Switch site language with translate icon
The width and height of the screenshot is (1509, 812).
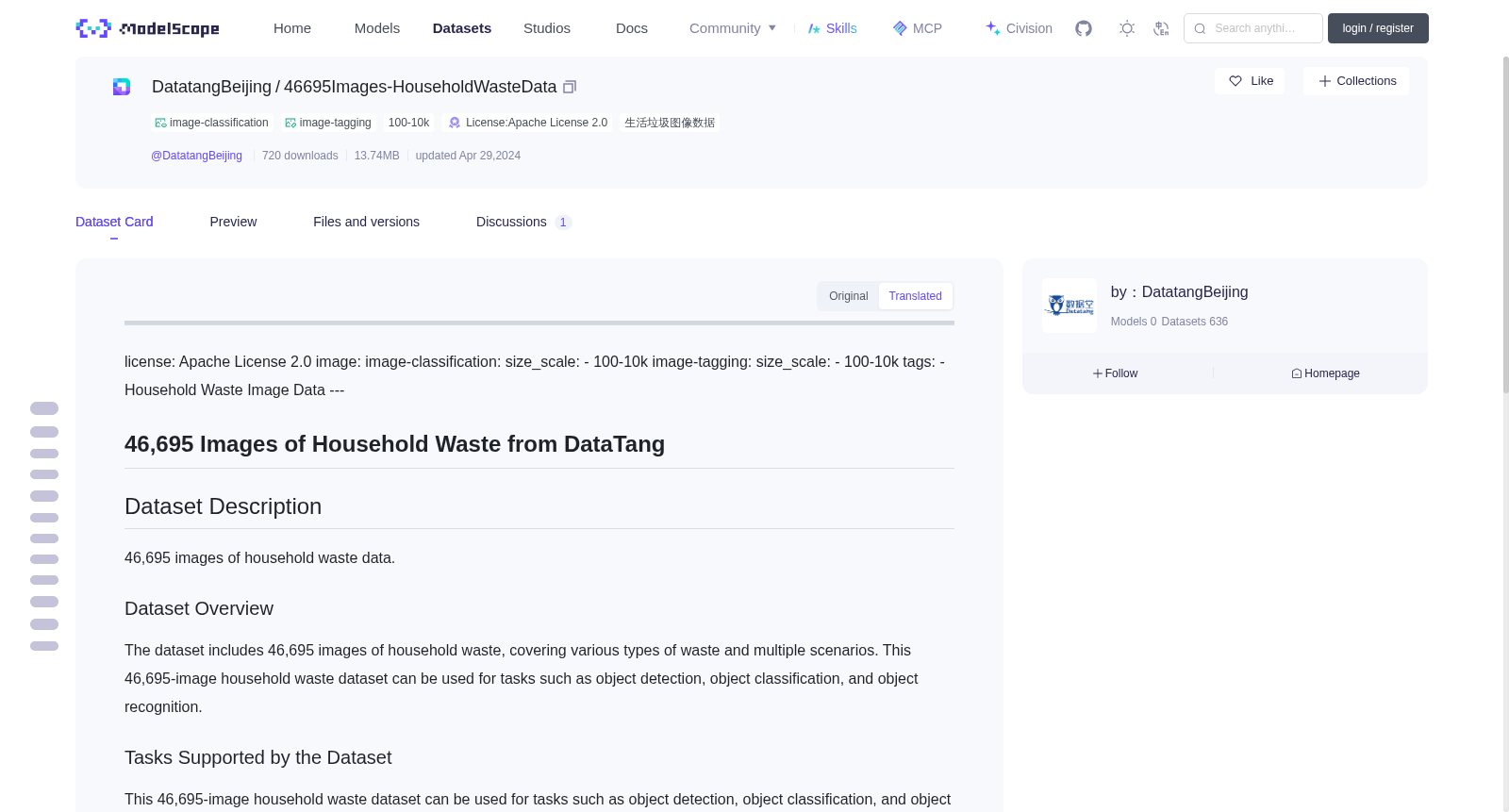(x=1161, y=28)
